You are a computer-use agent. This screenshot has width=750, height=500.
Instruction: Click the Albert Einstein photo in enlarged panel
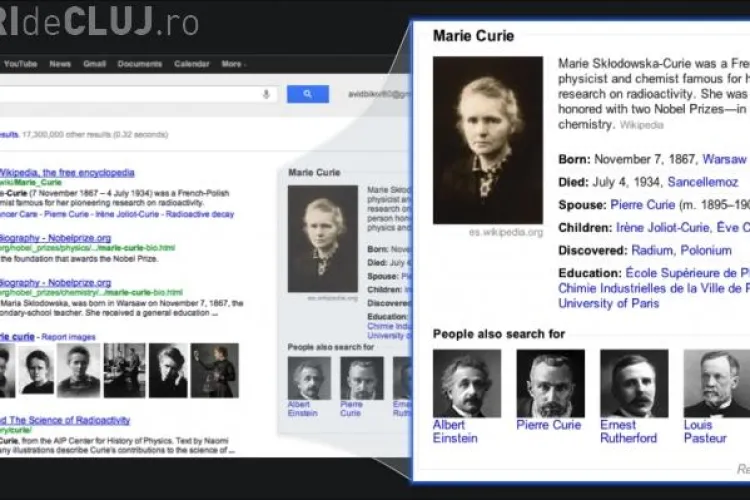click(467, 383)
